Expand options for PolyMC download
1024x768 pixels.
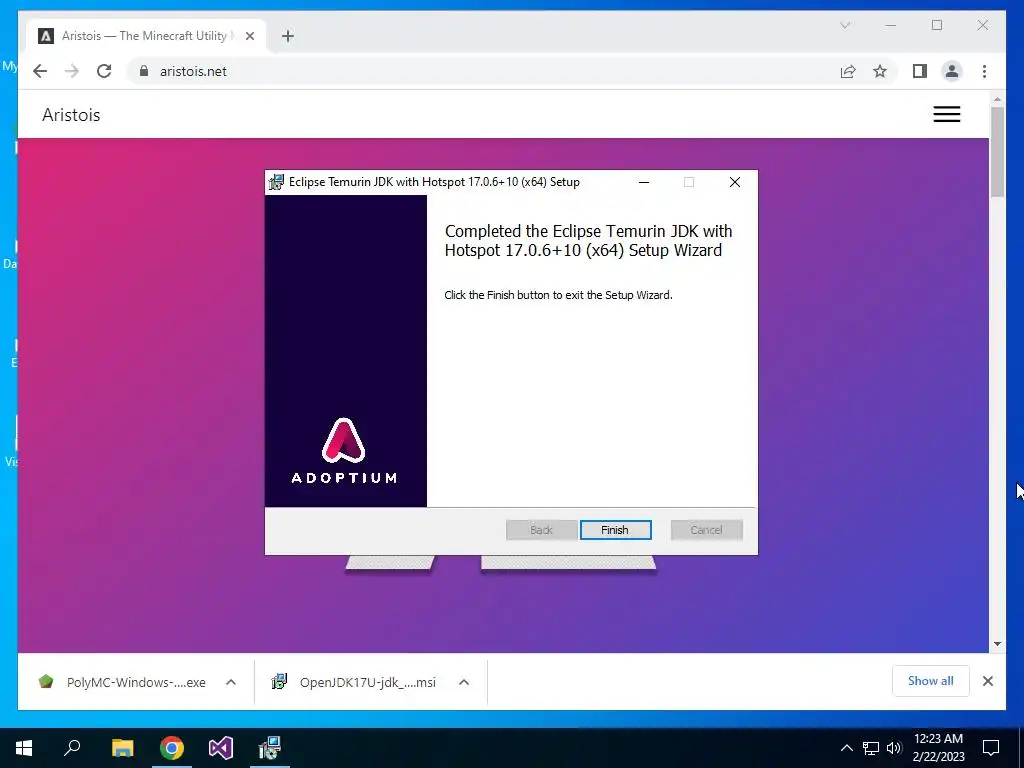[x=231, y=682]
